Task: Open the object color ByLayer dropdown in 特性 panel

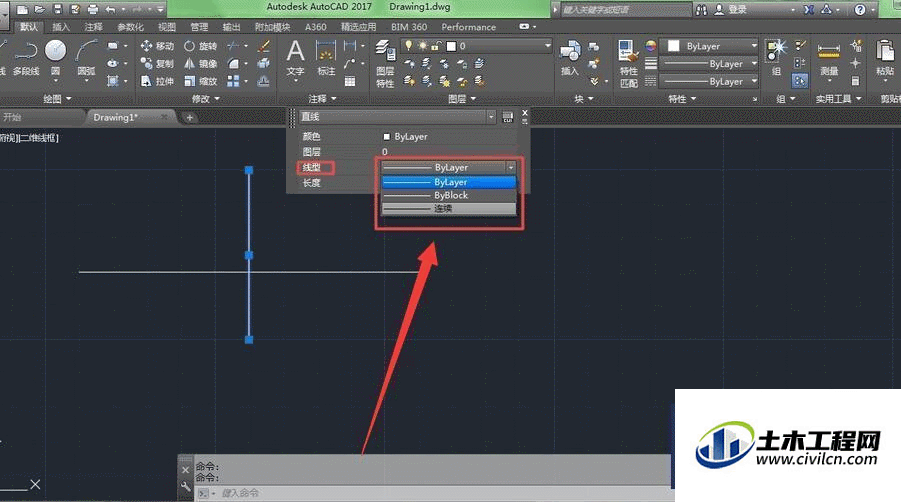Action: [x=710, y=46]
